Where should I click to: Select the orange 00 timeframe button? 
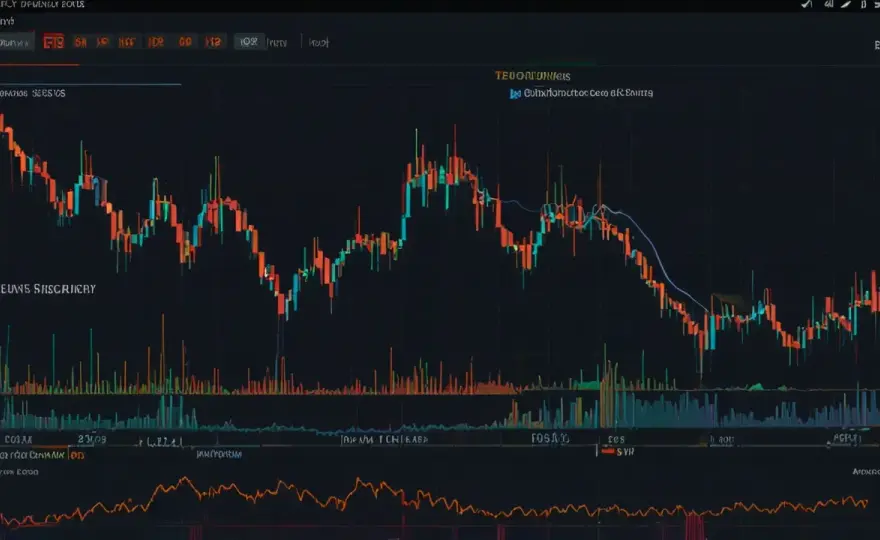click(185, 42)
